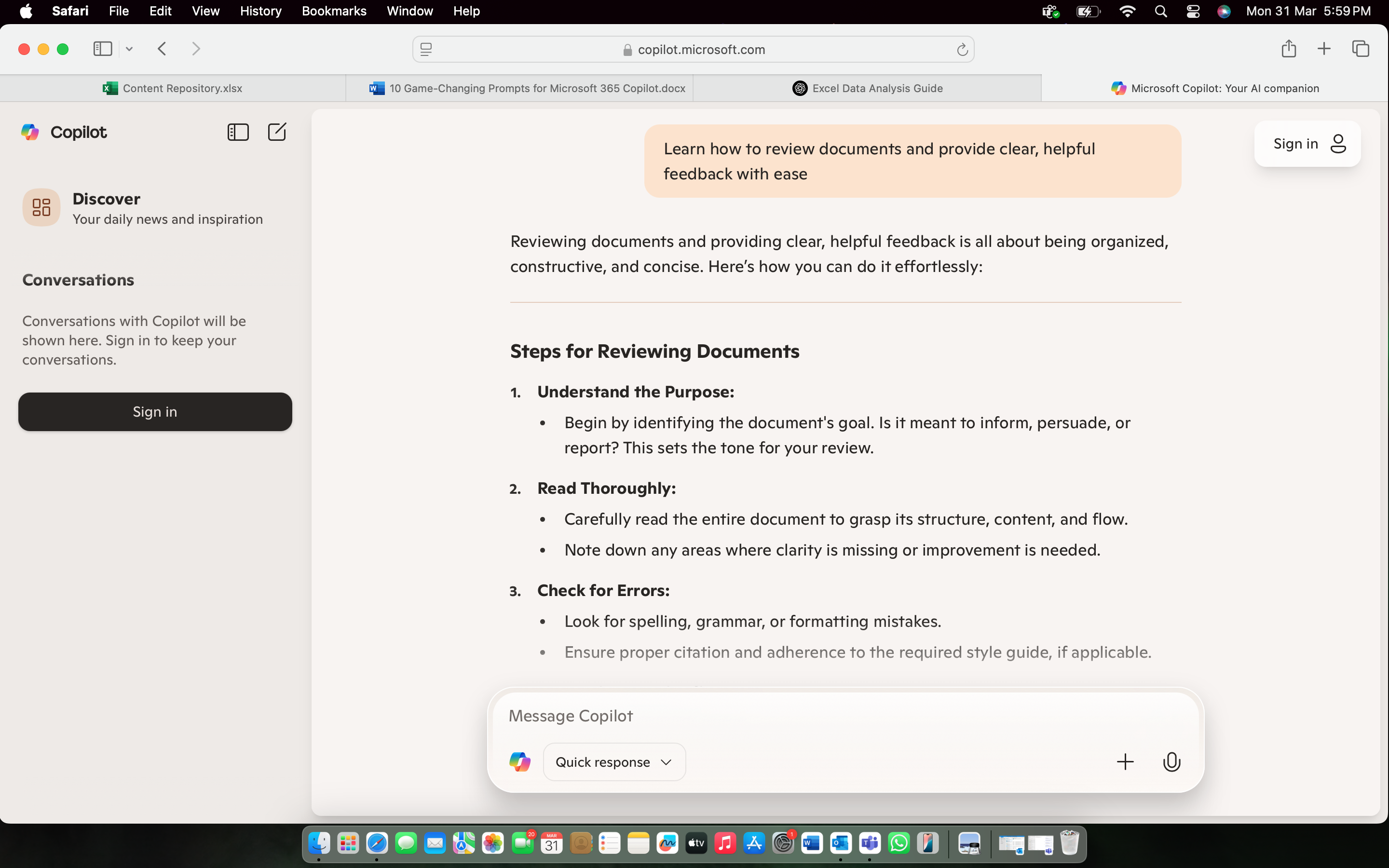
Task: Click the Safari Share icon
Action: pos(1289,49)
